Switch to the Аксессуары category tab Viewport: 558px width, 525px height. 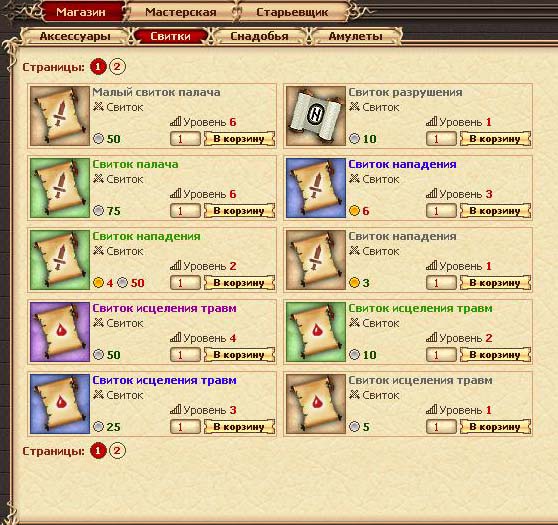tap(75, 36)
